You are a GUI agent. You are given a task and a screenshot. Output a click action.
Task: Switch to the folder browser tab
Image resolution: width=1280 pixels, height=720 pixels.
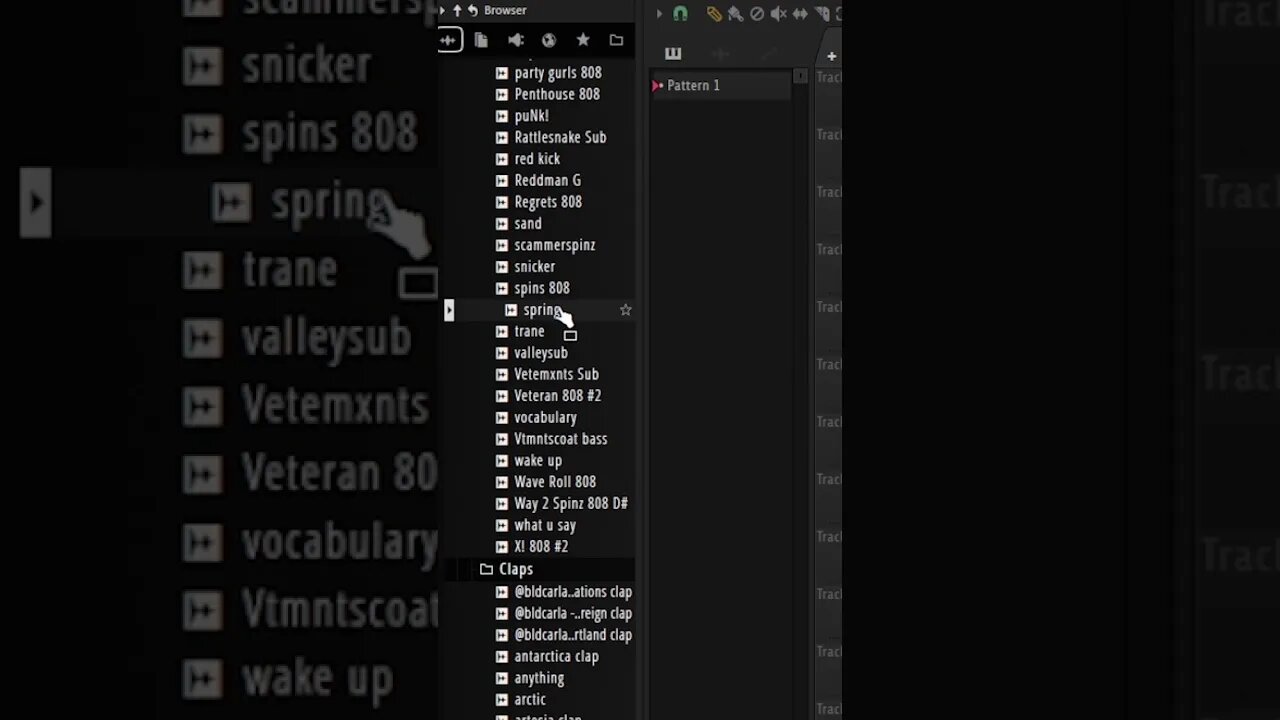point(616,40)
